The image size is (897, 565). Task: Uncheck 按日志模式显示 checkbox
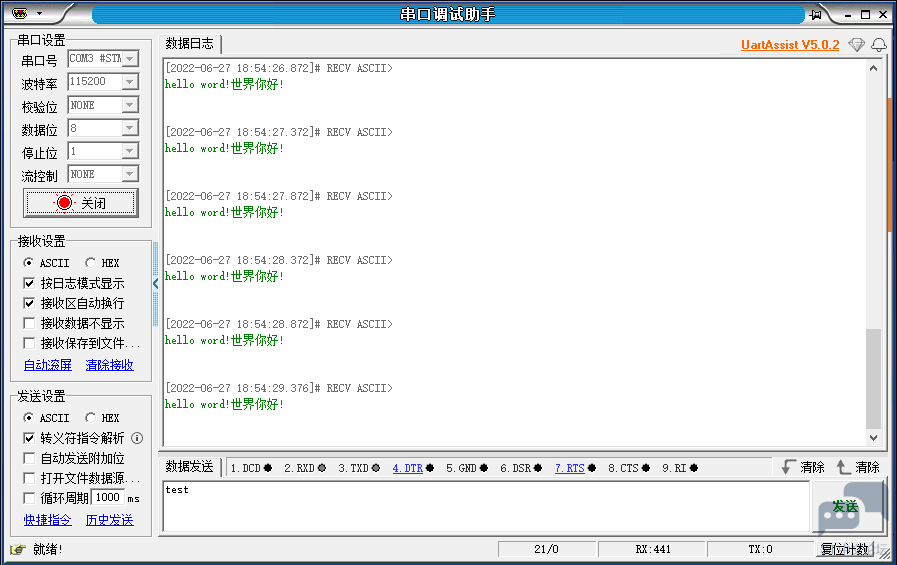[29, 283]
